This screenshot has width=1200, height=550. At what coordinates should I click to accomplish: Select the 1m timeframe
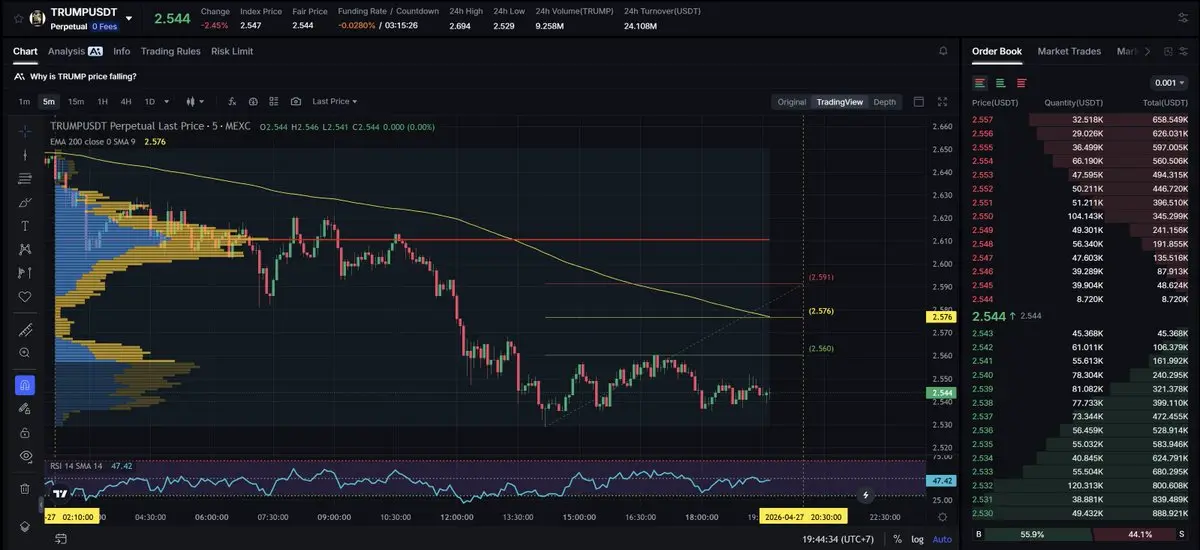pyautogui.click(x=24, y=101)
